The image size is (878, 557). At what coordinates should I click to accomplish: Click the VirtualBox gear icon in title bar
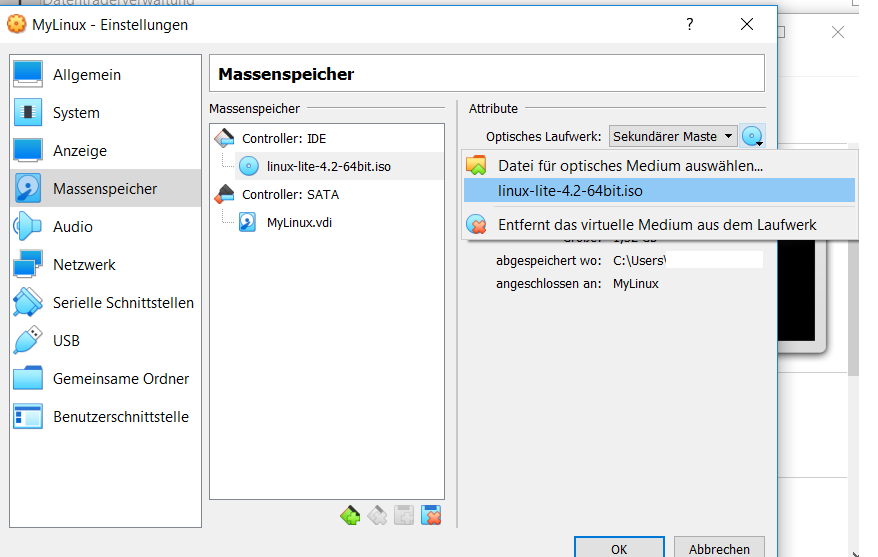(16, 24)
